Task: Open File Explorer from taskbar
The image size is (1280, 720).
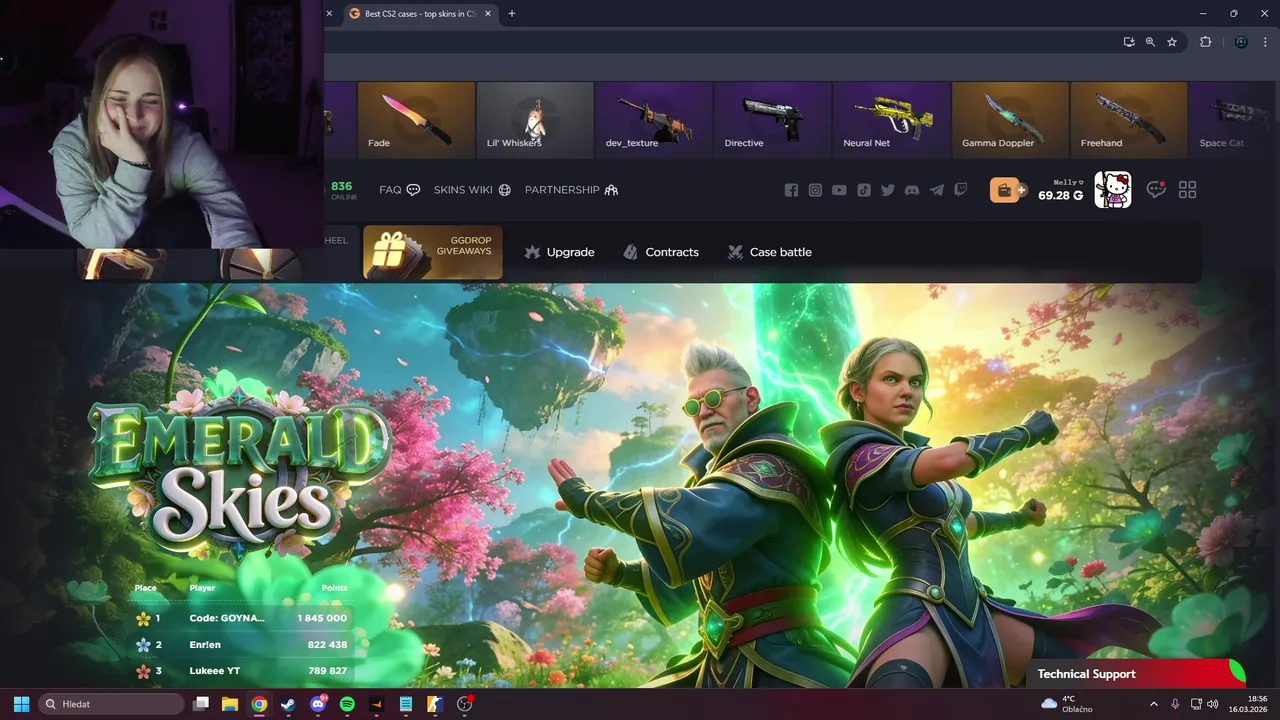Action: pos(229,704)
